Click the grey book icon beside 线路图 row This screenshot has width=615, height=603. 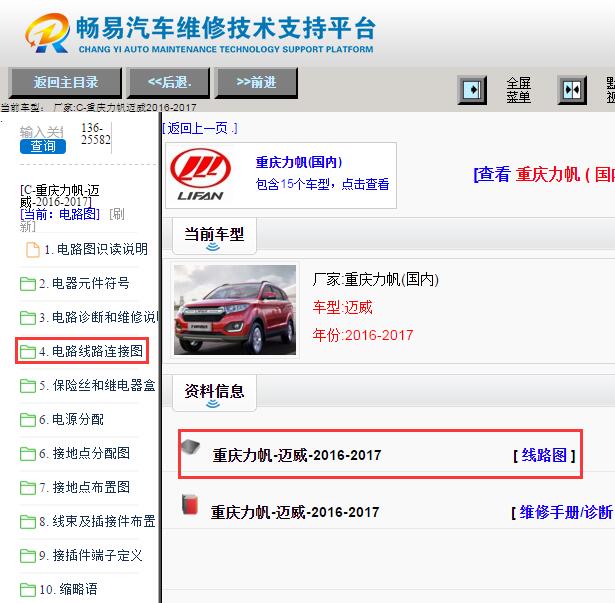[191, 447]
